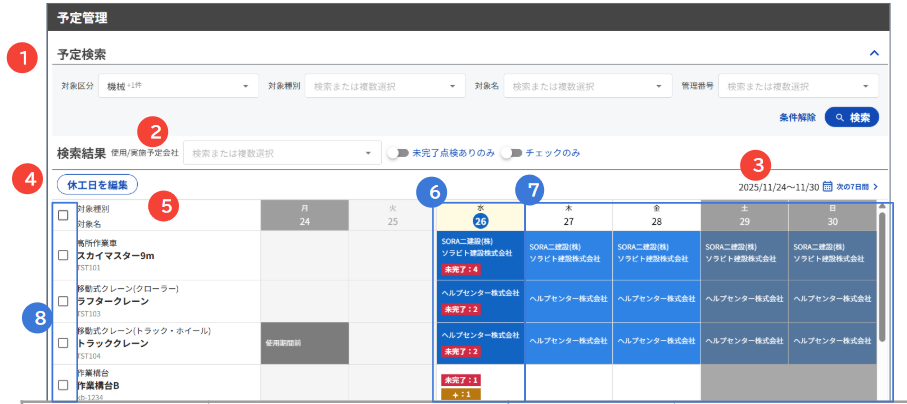
Task: Tick the checkbox for スカイマスター9m
Action: (x=63, y=256)
